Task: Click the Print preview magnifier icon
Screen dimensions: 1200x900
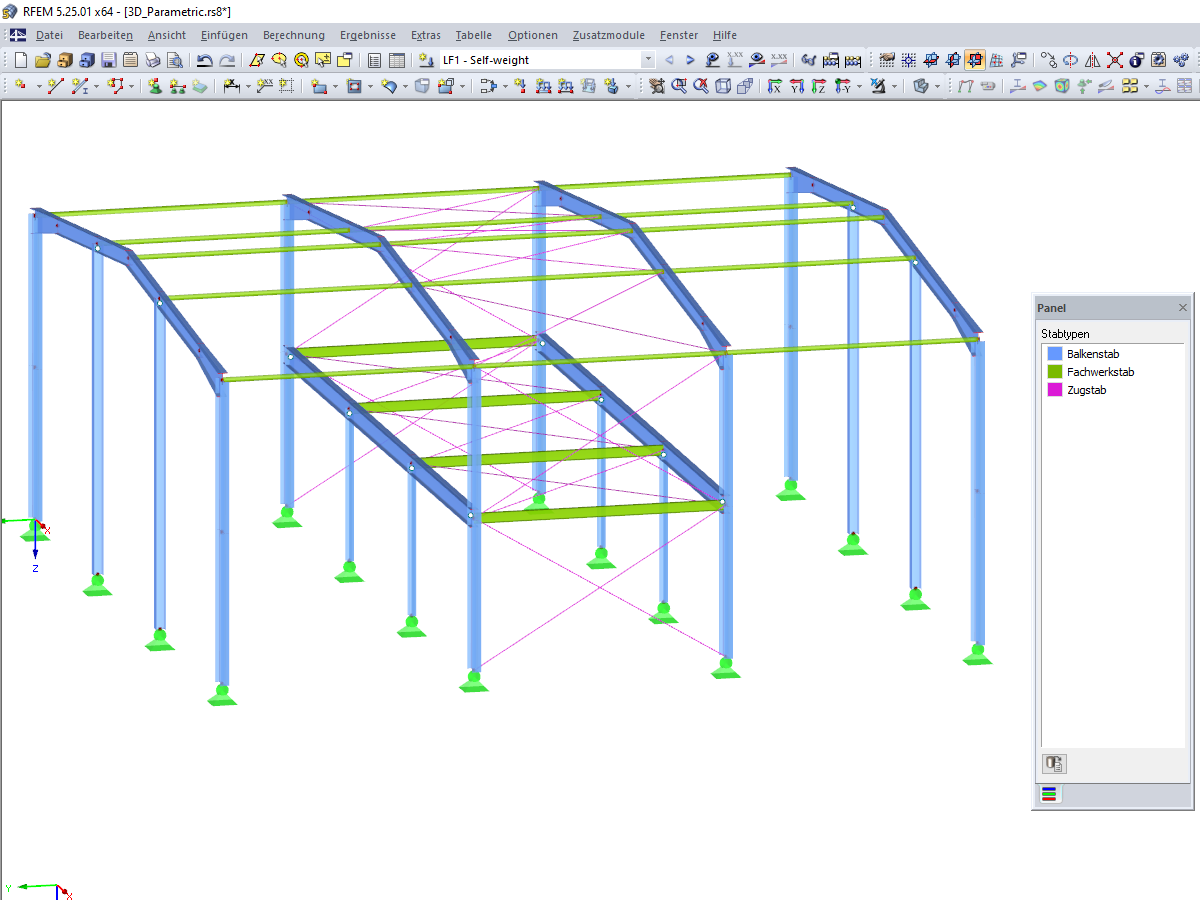Action: tap(174, 60)
